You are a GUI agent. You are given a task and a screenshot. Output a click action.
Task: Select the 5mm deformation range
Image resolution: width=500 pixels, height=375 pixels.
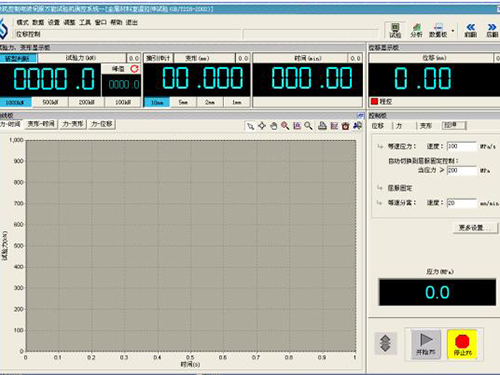[183, 102]
